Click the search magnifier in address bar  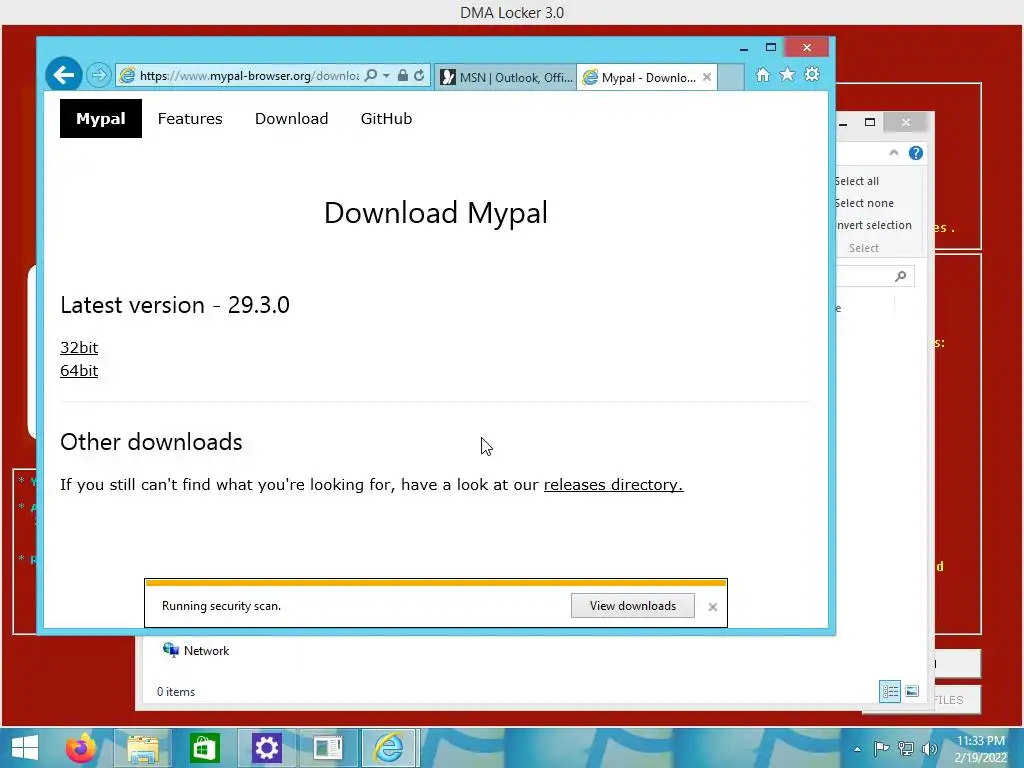pos(370,76)
